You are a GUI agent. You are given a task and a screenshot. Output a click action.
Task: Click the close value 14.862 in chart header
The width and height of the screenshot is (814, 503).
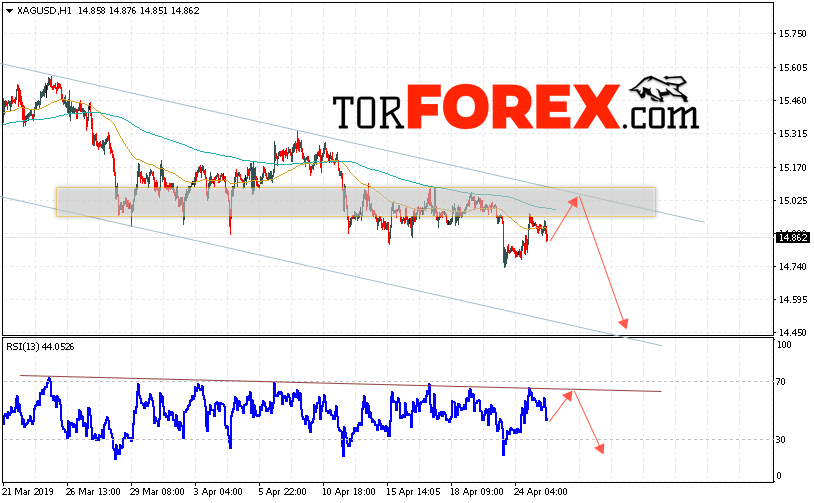pos(185,11)
